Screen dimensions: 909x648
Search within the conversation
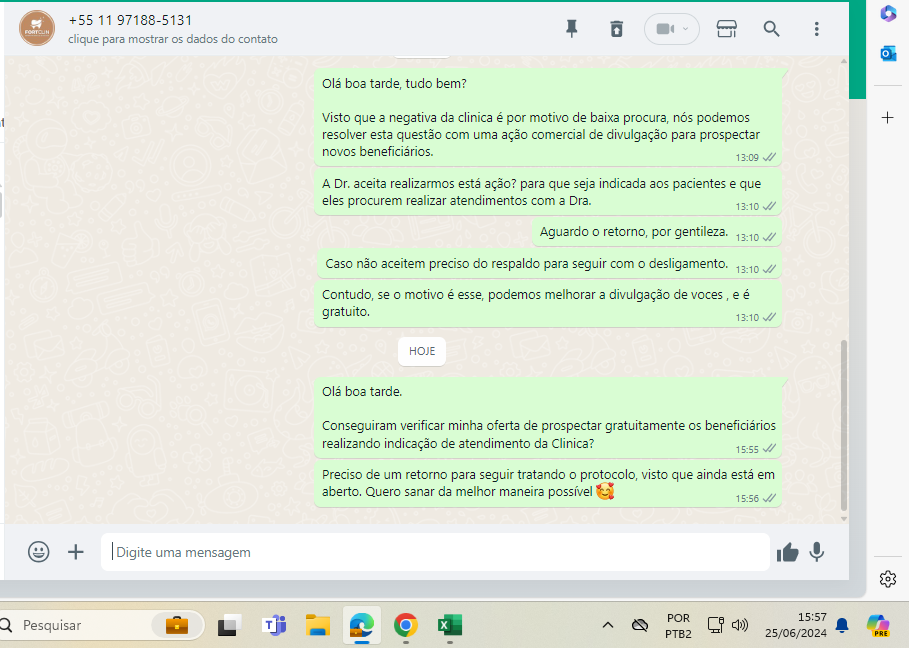771,28
